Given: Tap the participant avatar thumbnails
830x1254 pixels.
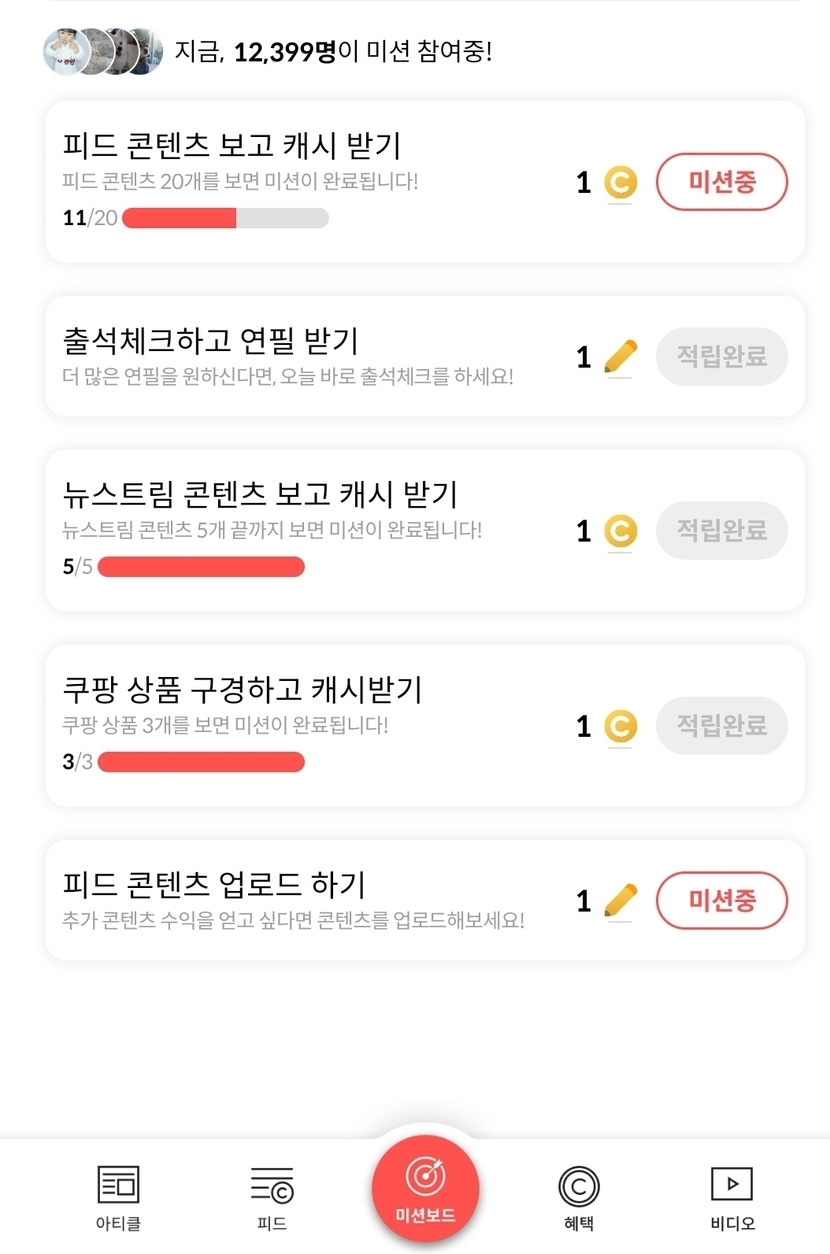Looking at the screenshot, I should point(103,51).
